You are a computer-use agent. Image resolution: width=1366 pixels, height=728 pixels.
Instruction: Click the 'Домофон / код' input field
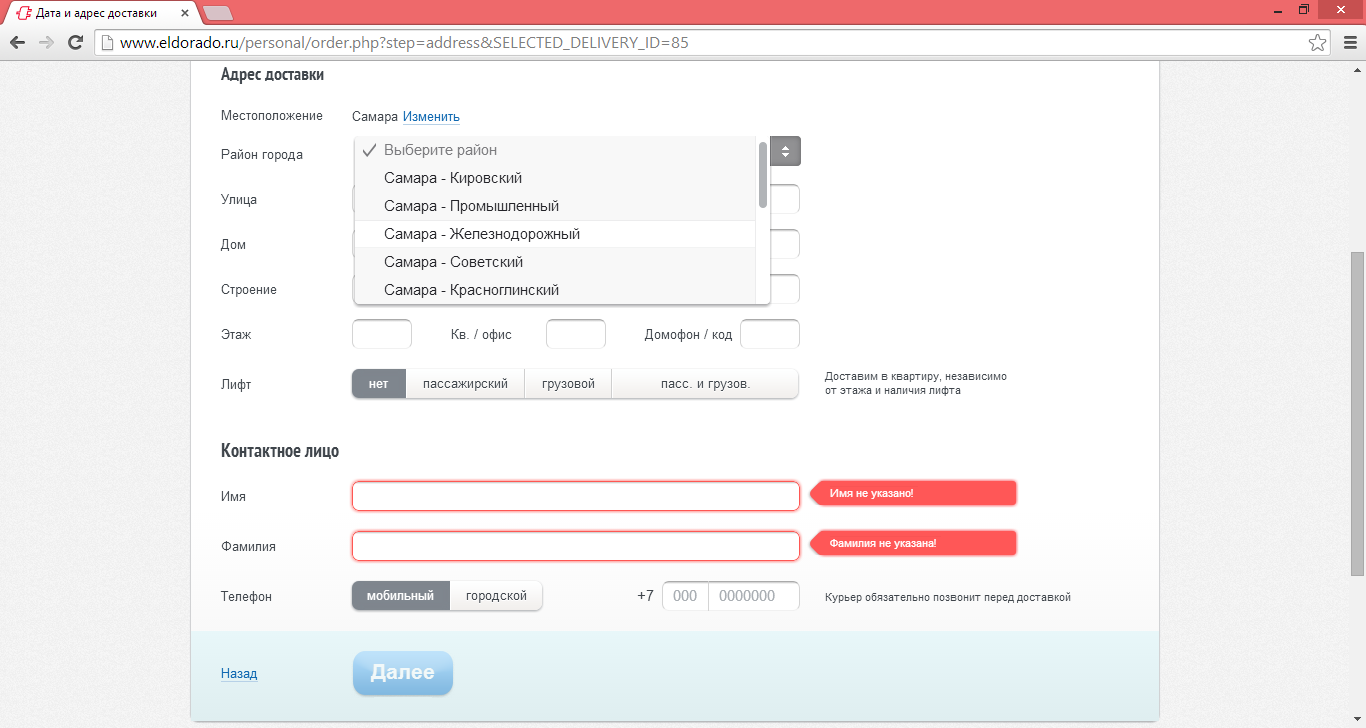770,334
